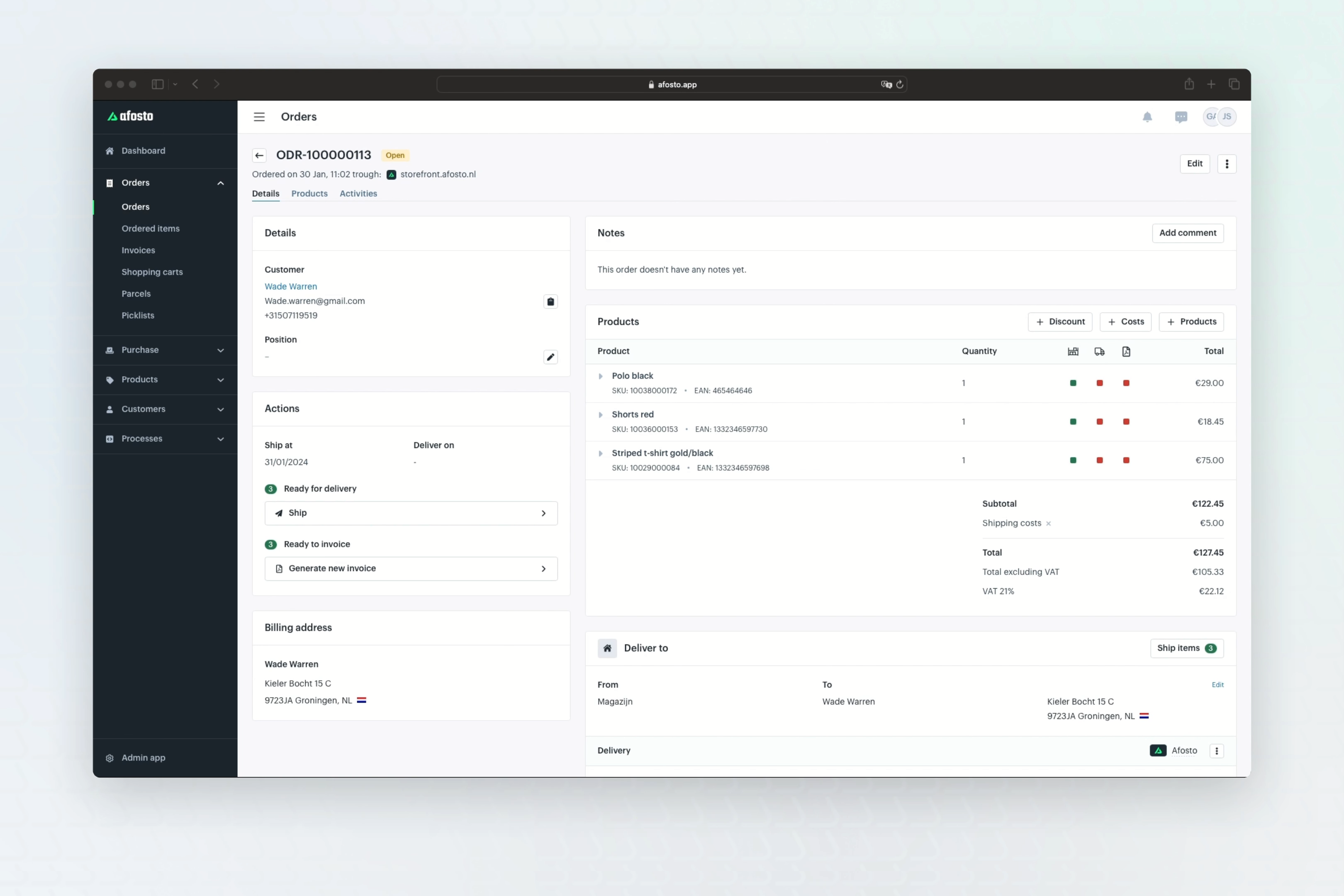Image resolution: width=1344 pixels, height=896 pixels.
Task: Click the Add comment button
Action: (1188, 233)
